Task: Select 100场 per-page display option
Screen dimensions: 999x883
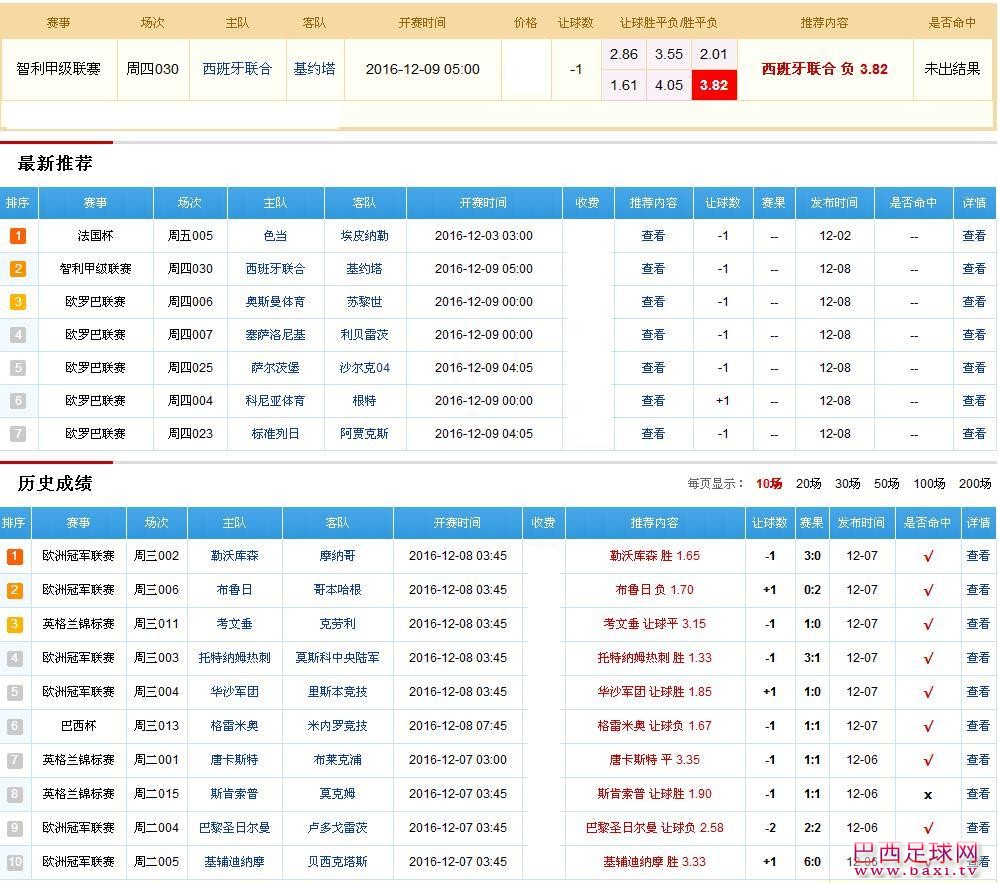Action: pyautogui.click(x=930, y=483)
